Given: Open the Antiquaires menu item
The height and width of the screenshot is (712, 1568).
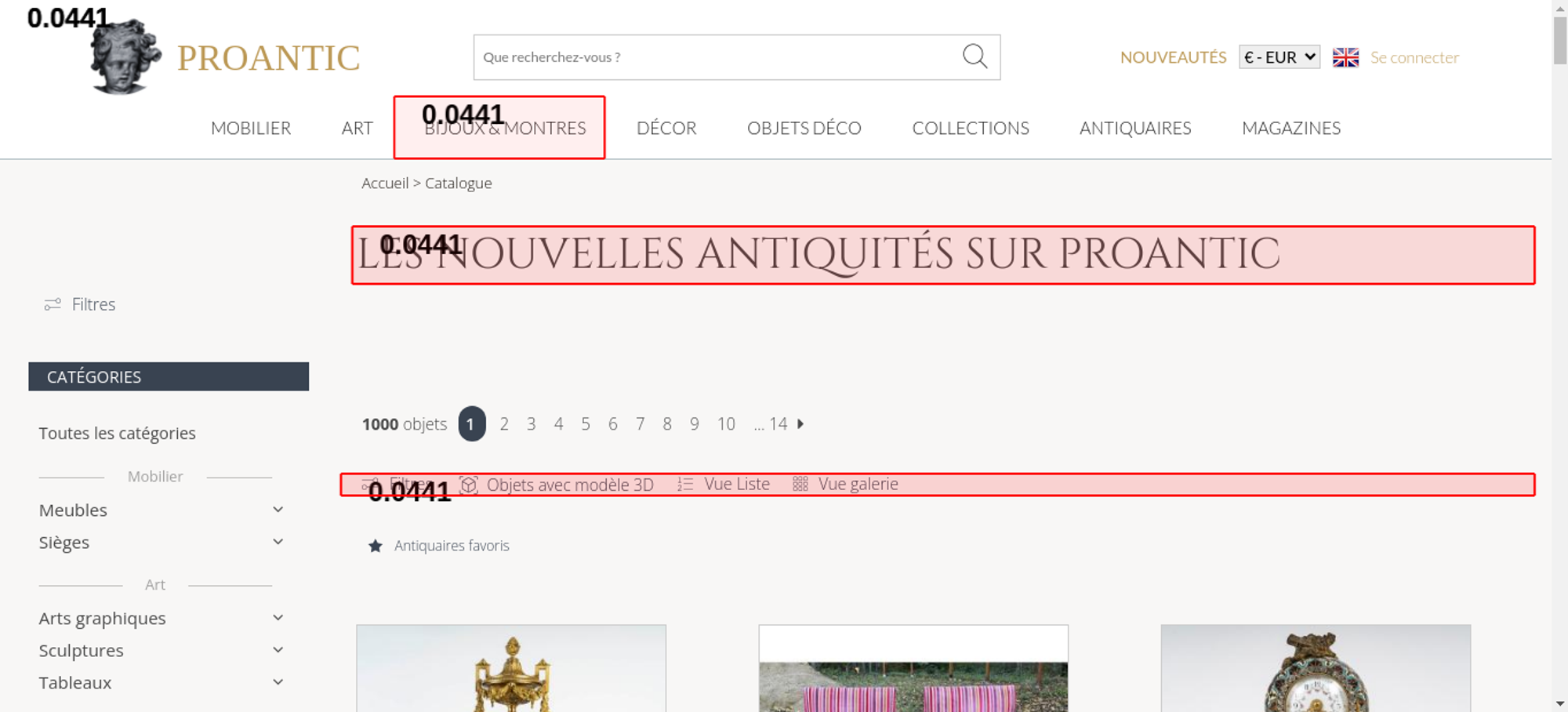Looking at the screenshot, I should coord(1134,128).
